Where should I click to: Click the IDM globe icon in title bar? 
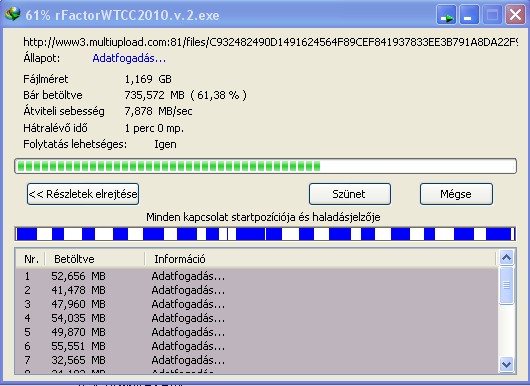click(13, 14)
